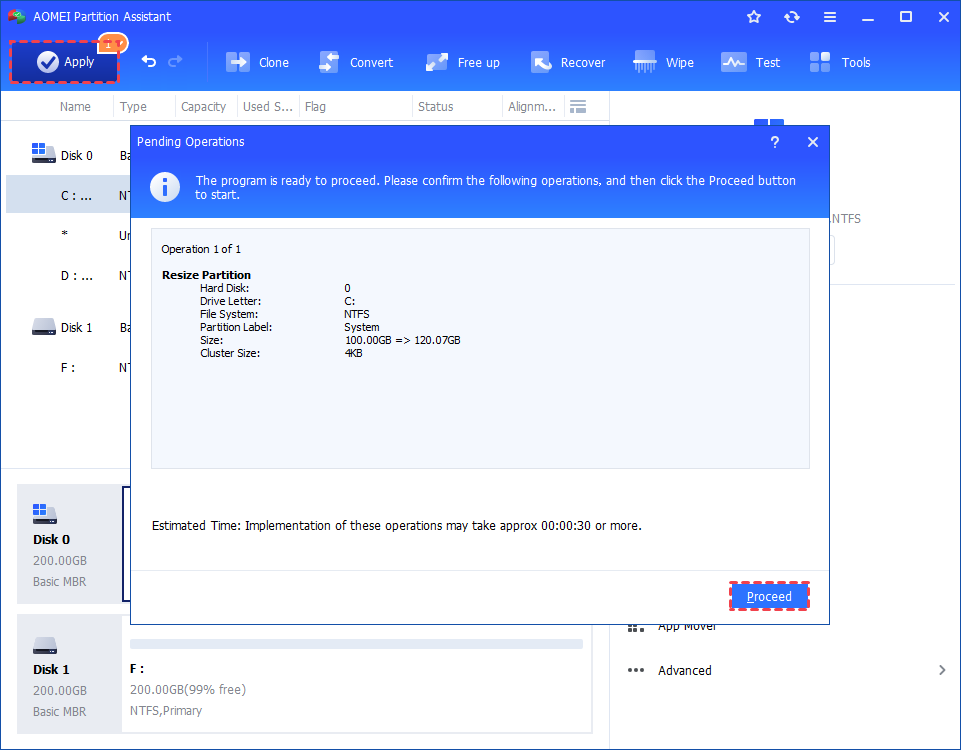Screen dimensions: 961x750
Task: Sort by Type column header
Action: 133,107
